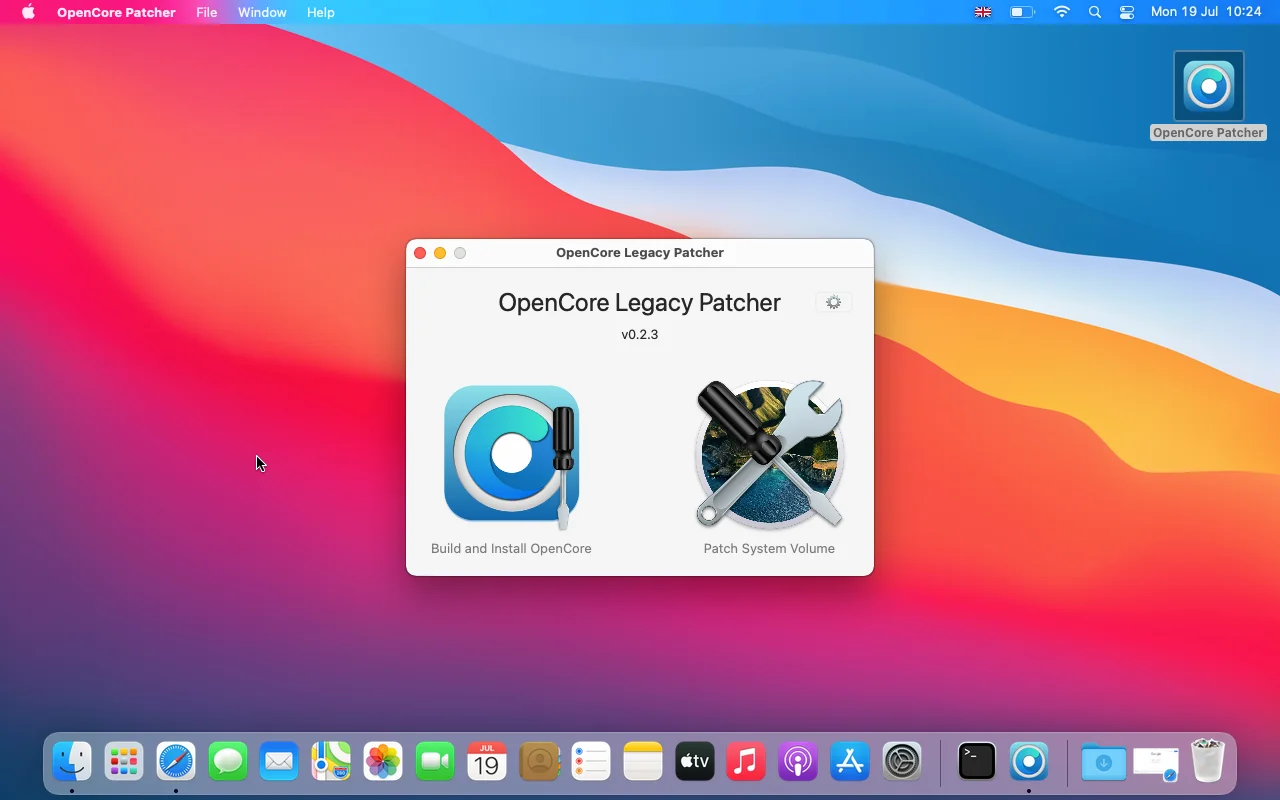The image size is (1280, 800).
Task: Open OpenCore Patcher desktop volume icon
Action: (x=1208, y=87)
